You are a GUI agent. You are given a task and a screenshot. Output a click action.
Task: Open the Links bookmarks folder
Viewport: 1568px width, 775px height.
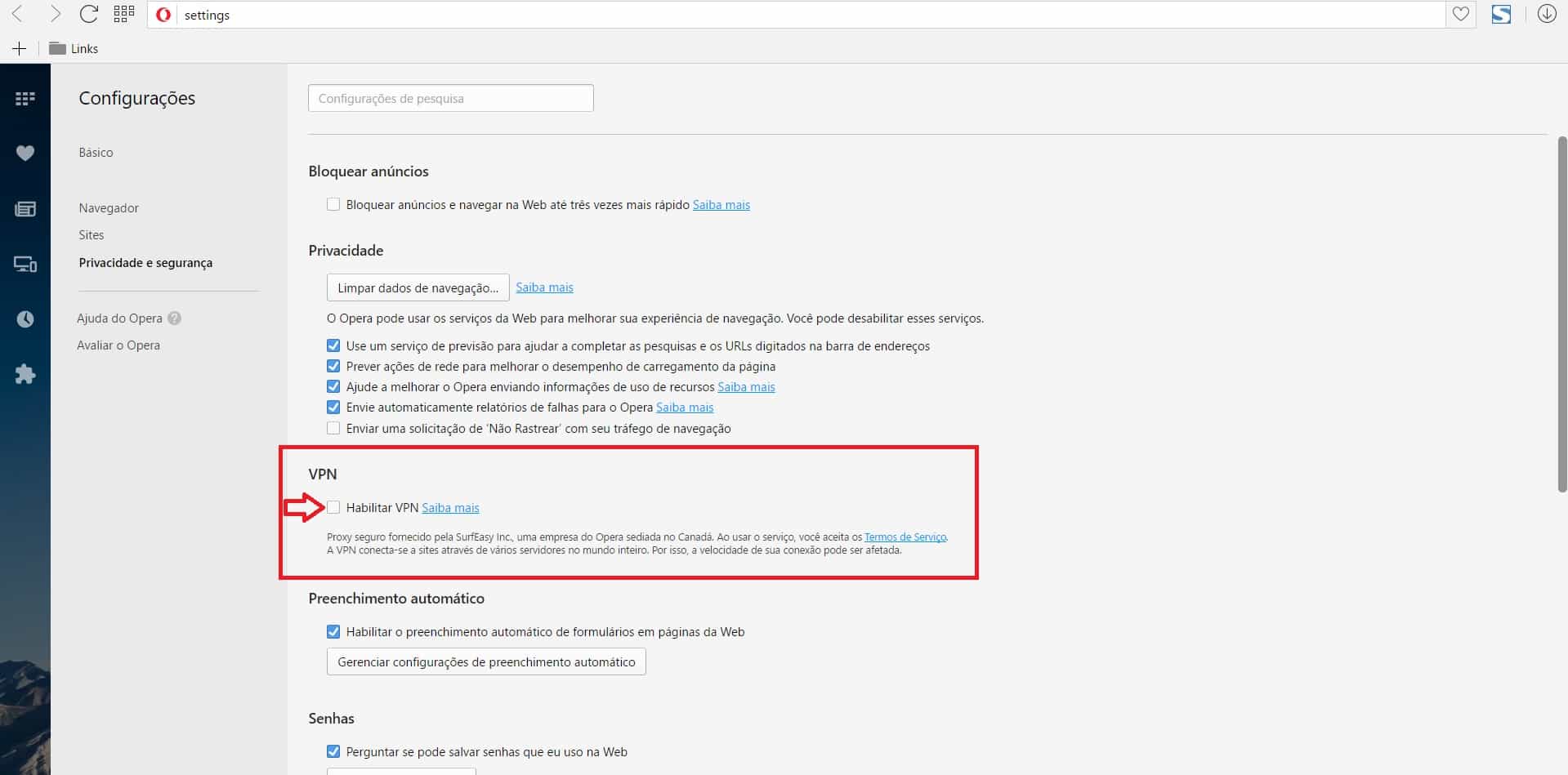pos(74,48)
